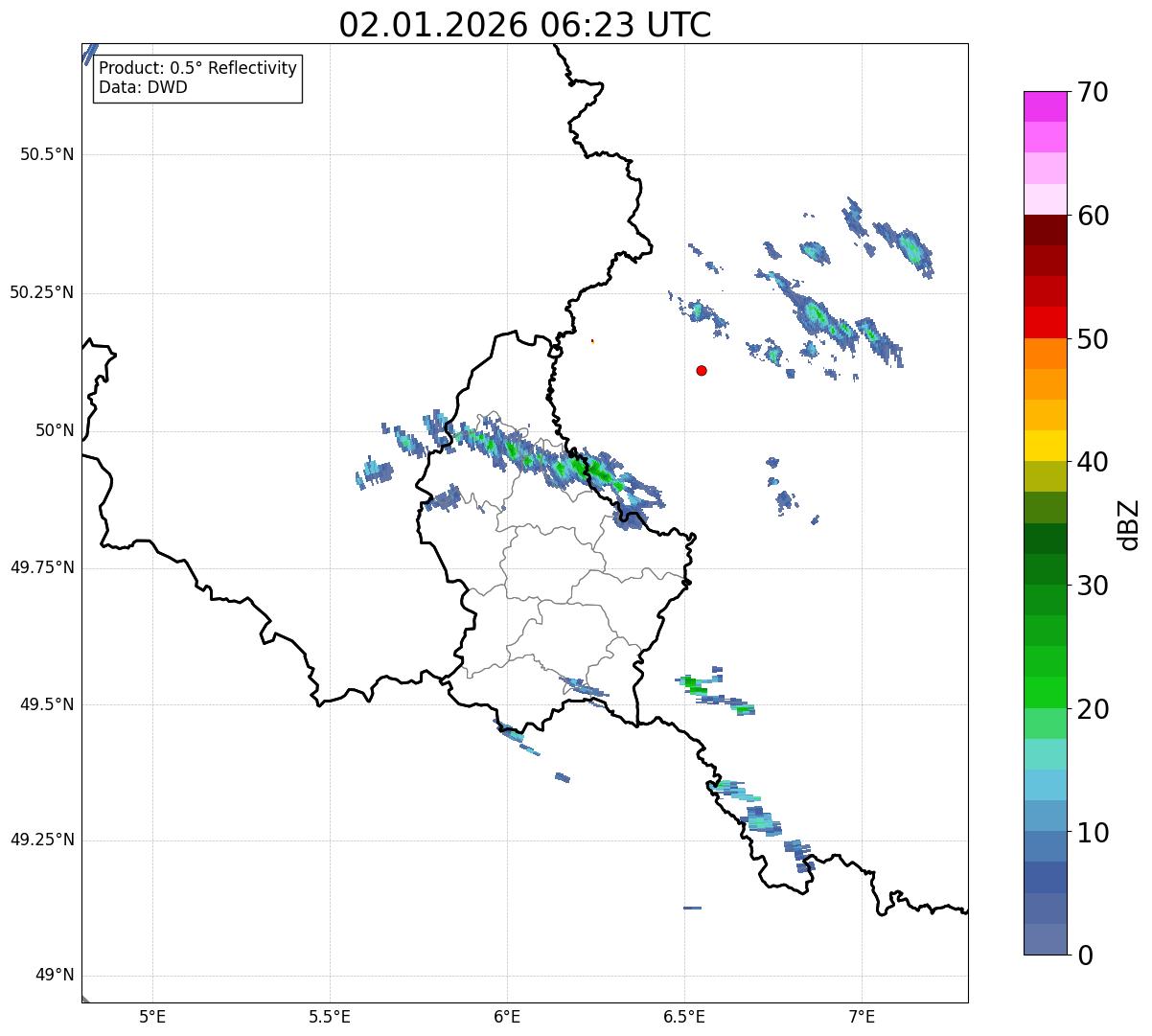
Task: Click the 5.5°E longitude label
Action: click(330, 1017)
